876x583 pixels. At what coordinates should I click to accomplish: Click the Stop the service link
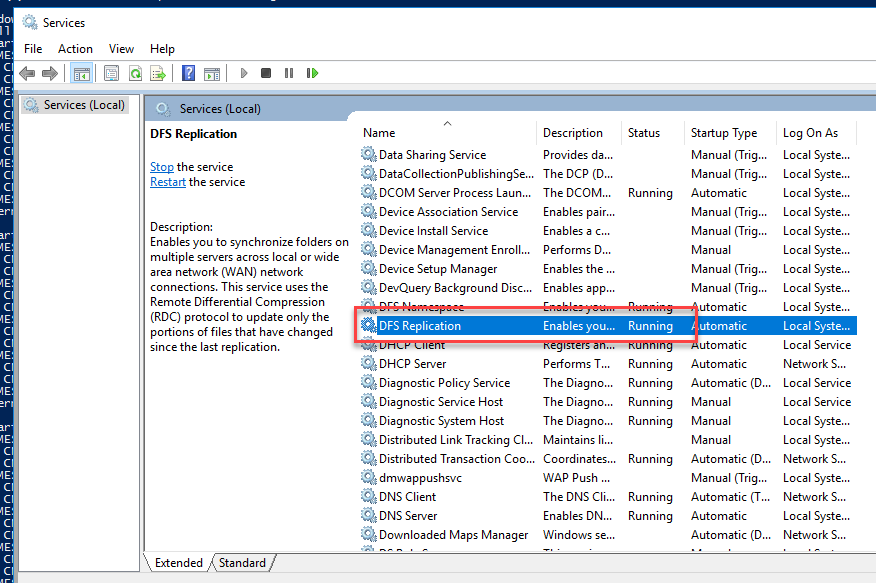[161, 167]
